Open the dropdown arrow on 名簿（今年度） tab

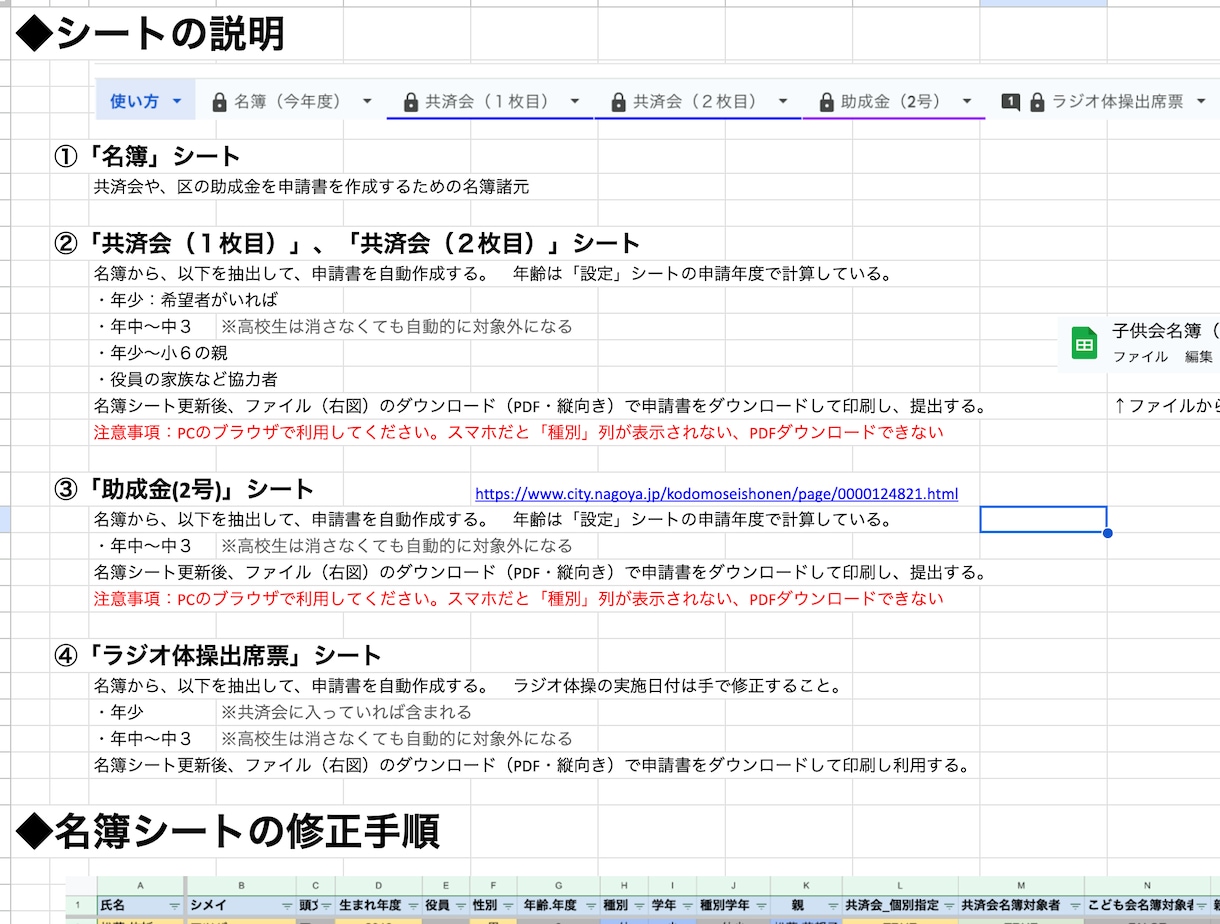click(367, 102)
